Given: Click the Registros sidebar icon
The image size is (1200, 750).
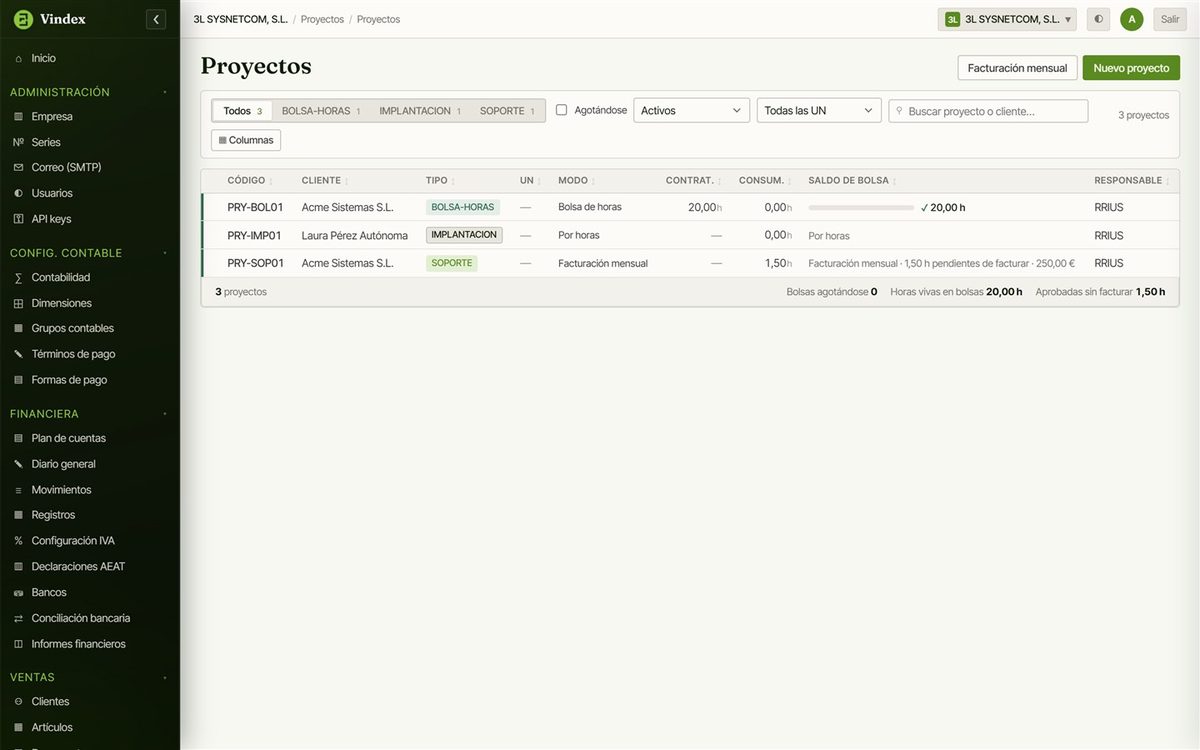Looking at the screenshot, I should (18, 515).
